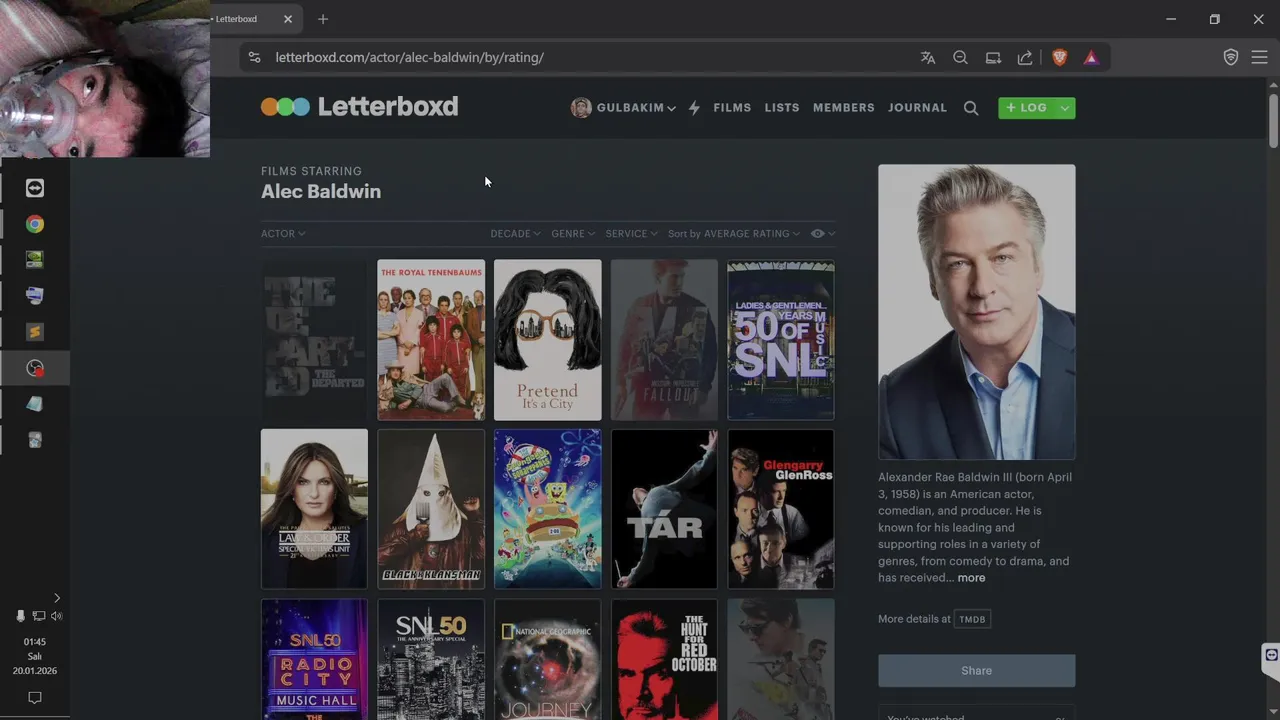
Task: Open The Royal Tenenbaums poster
Action: pos(431,340)
